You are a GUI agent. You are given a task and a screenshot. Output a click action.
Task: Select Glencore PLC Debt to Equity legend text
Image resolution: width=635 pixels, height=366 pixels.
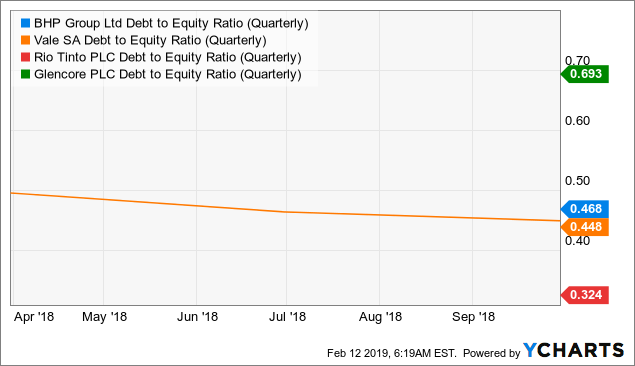168,74
